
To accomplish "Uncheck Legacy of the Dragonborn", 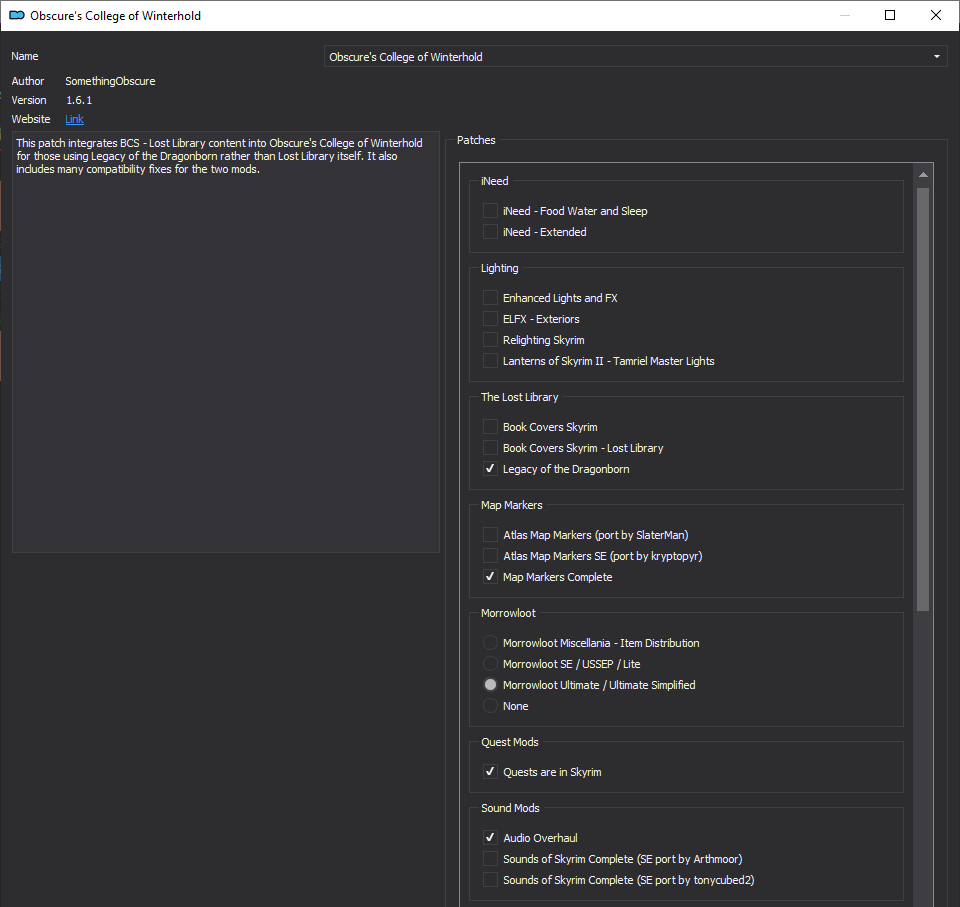I will [490, 469].
